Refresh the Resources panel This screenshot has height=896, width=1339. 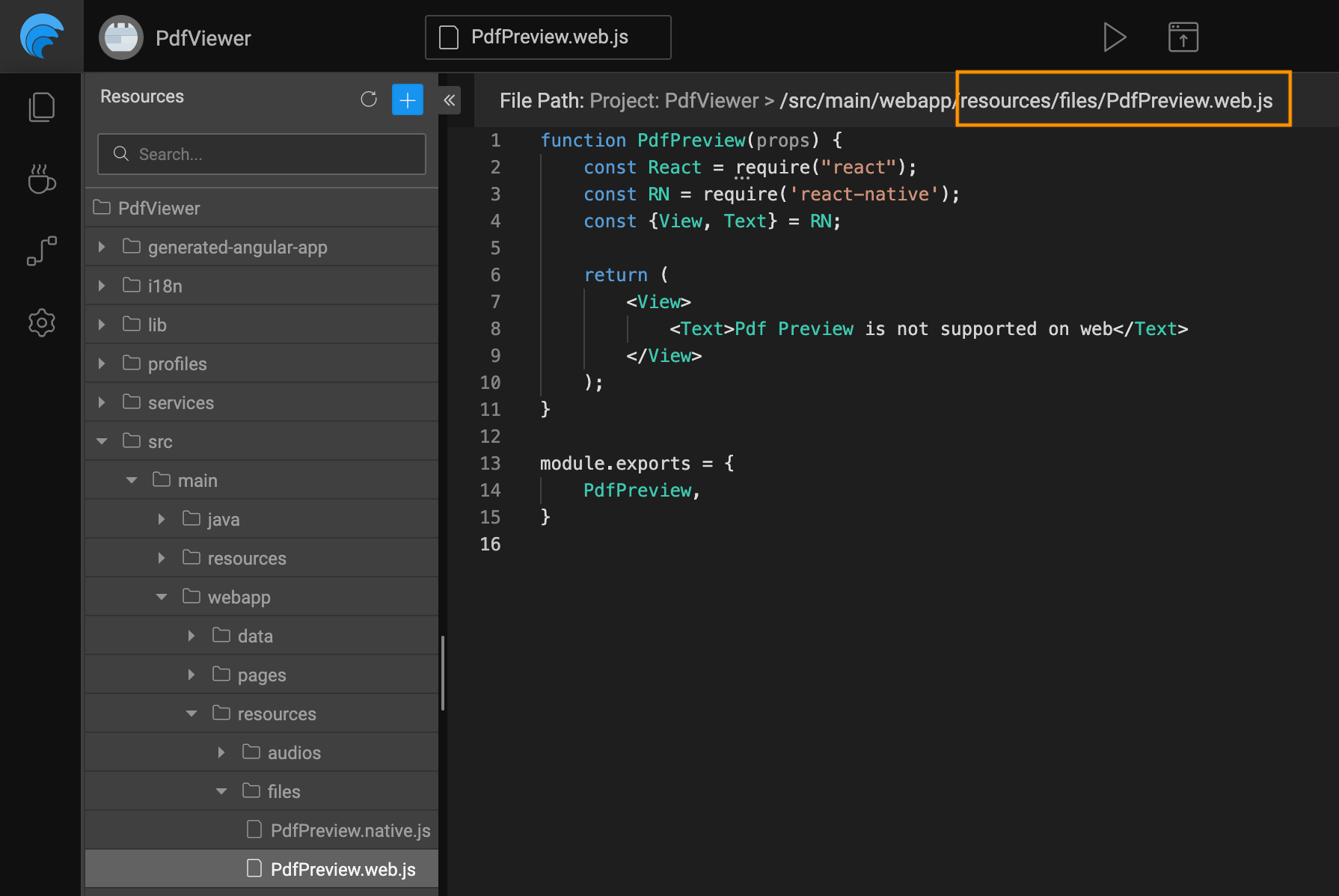(369, 99)
